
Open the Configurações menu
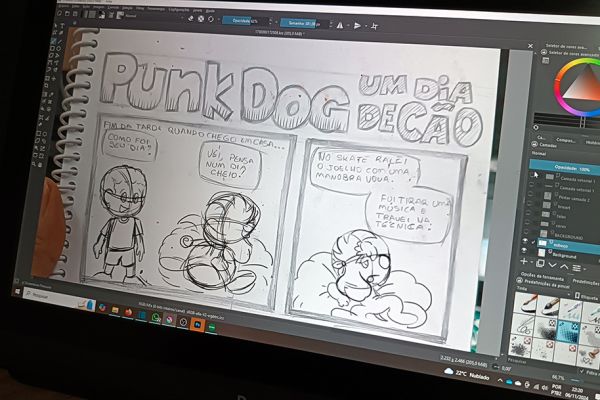(178, 9)
